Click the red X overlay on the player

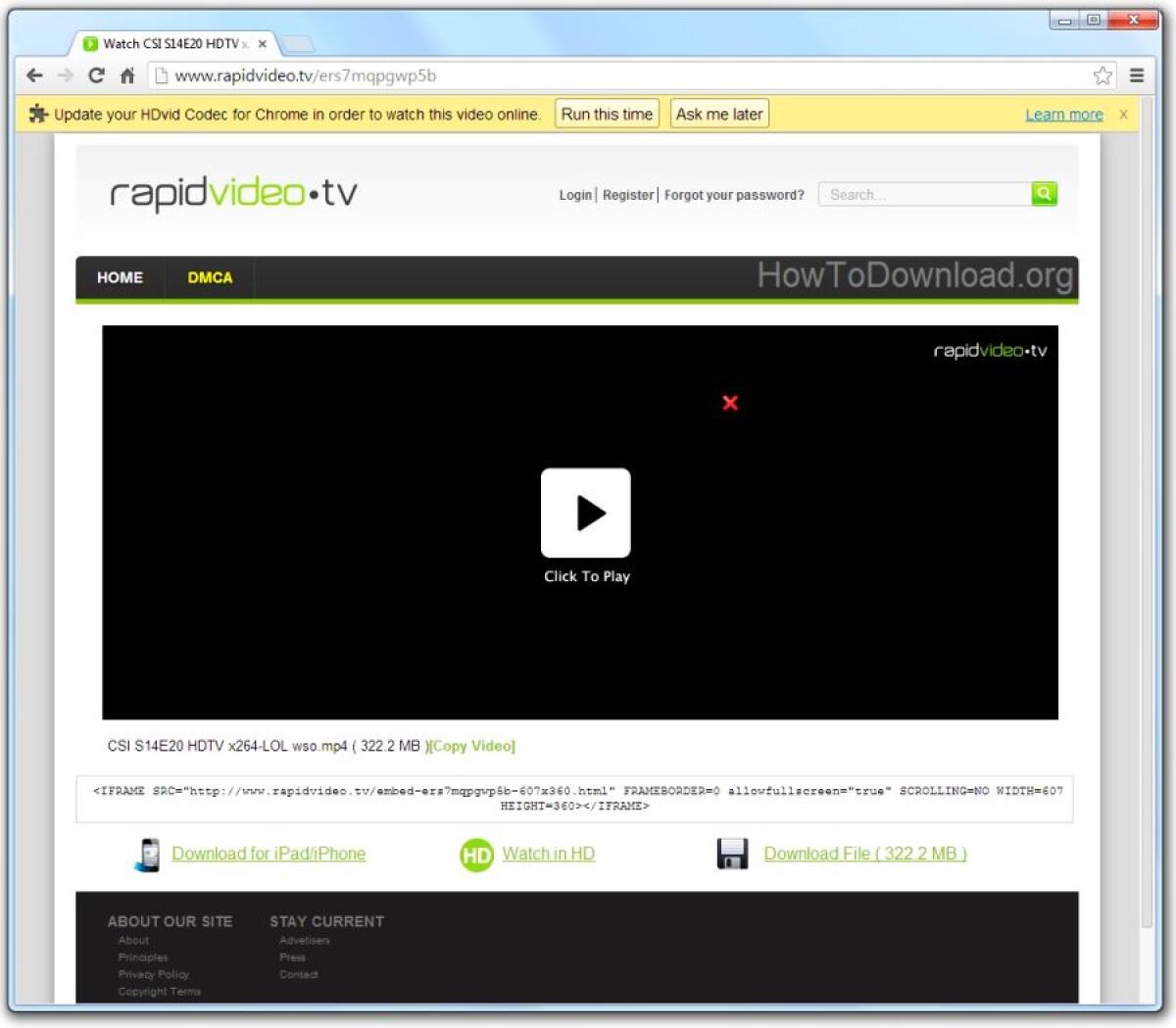coord(729,403)
